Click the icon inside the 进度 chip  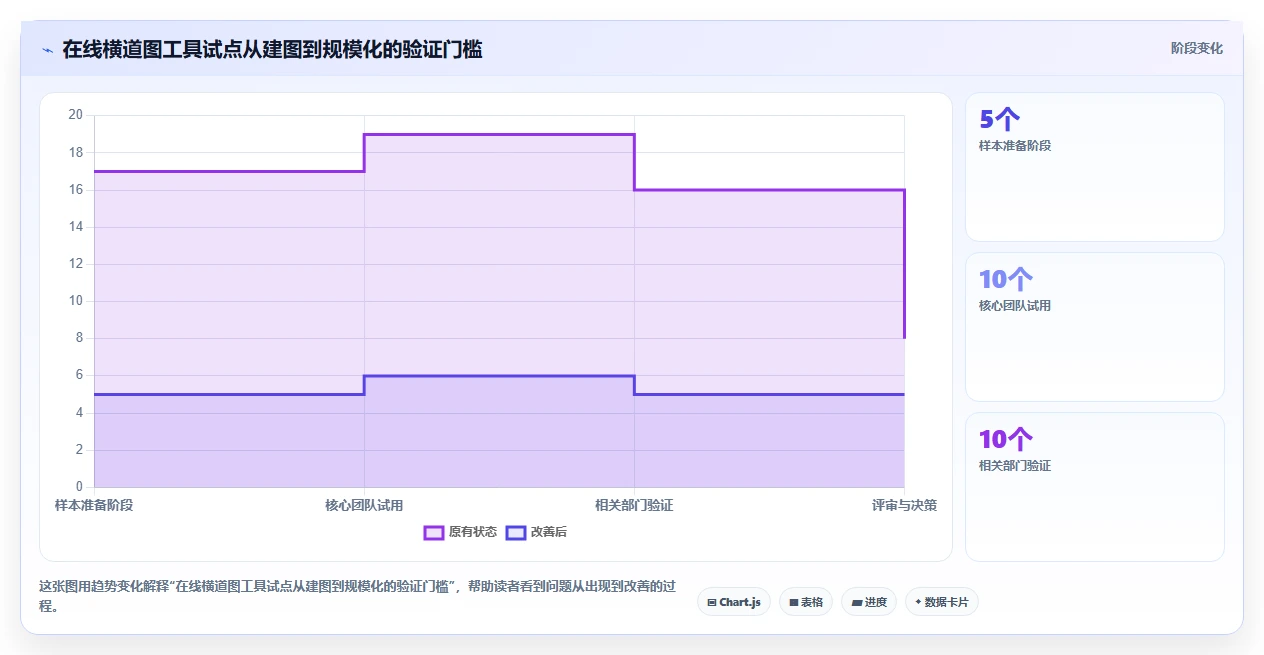[x=857, y=602]
